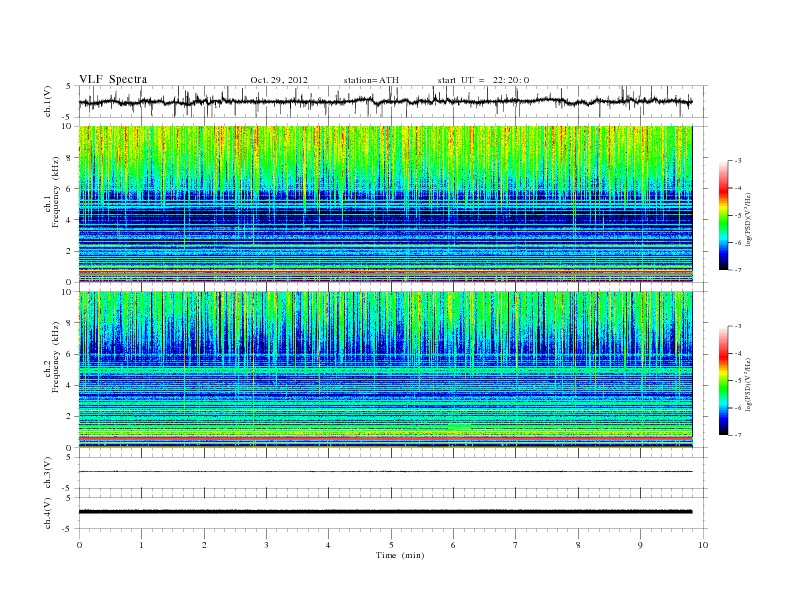Image resolution: width=792 pixels, height=612 pixels.
Task: Click the "station=ATH" header label
Action: click(371, 80)
